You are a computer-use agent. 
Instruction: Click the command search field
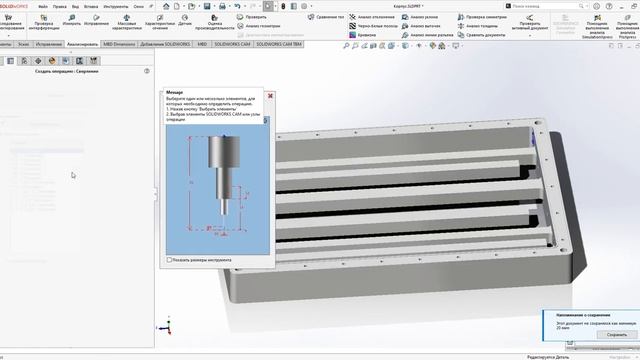[x=545, y=6]
